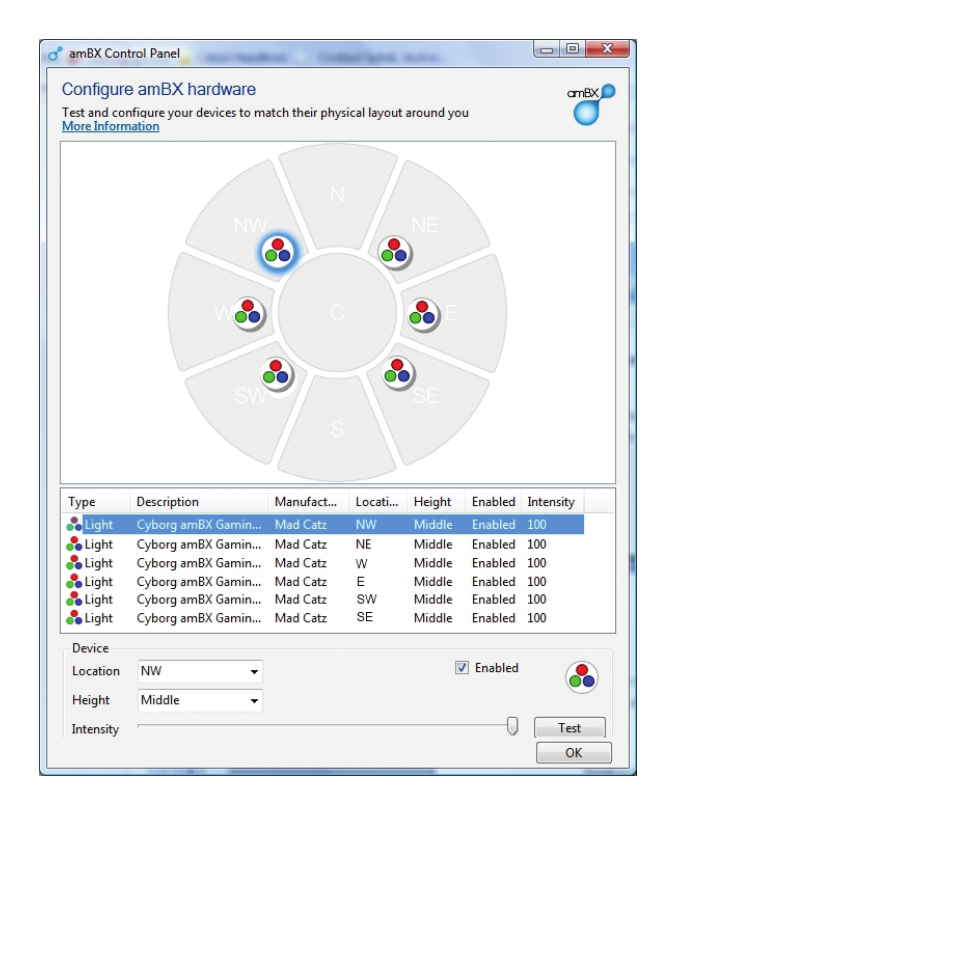Image resolution: width=954 pixels, height=954 pixels.
Task: Open the Location dropdown showing NW
Action: point(200,671)
